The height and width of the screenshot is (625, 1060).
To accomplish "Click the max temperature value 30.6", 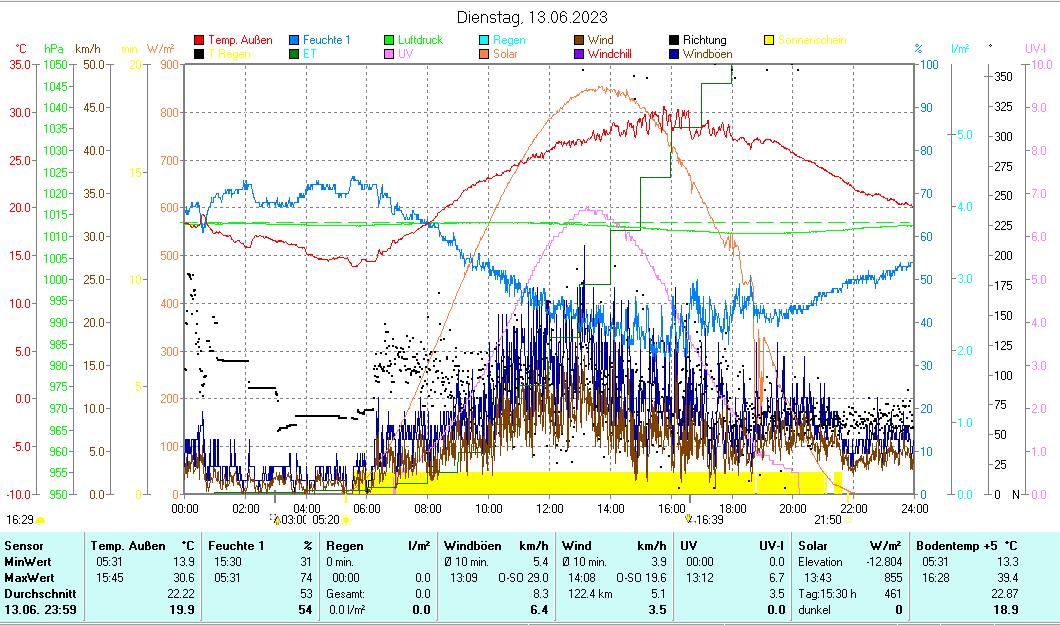I will pos(184,578).
